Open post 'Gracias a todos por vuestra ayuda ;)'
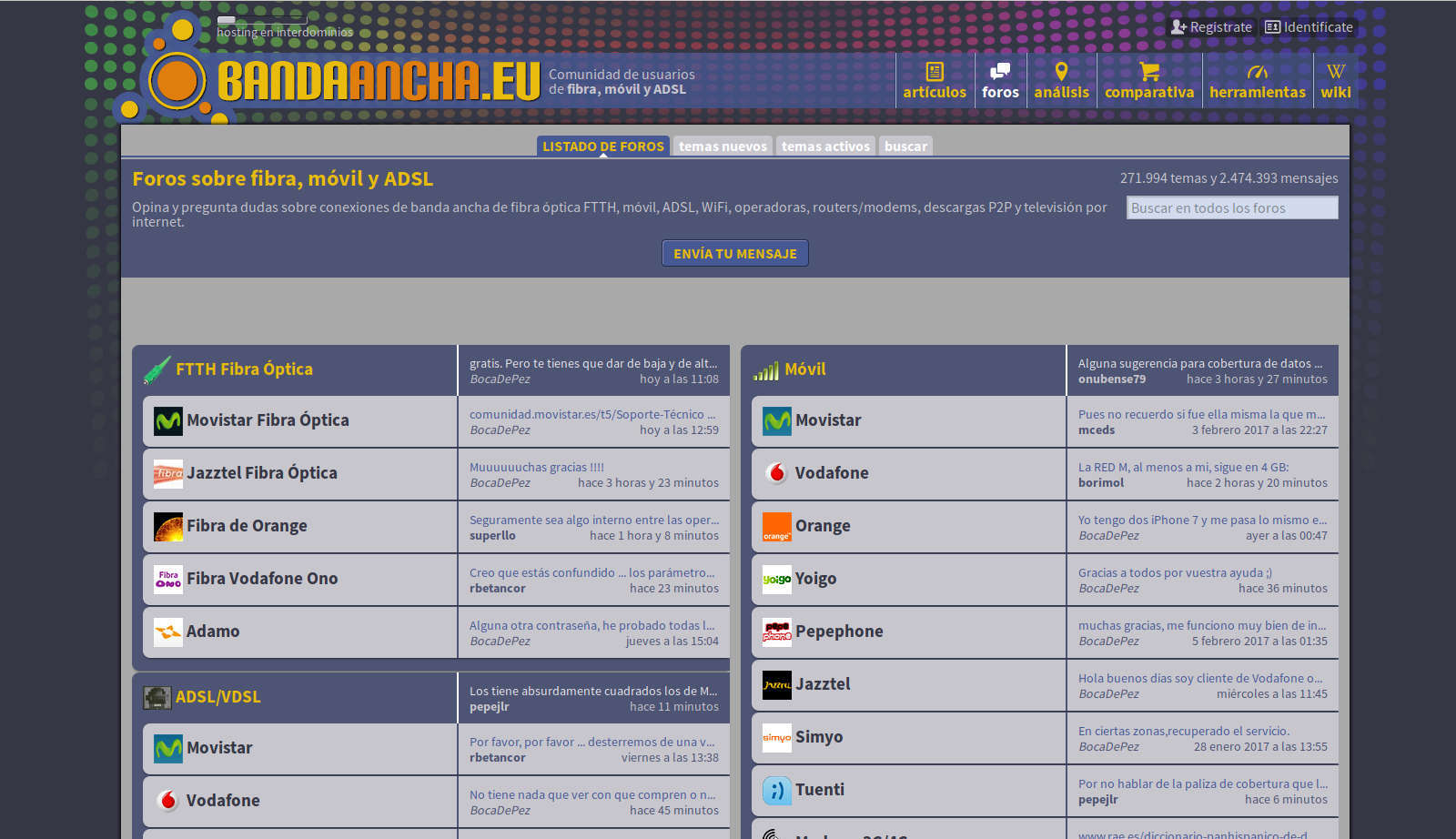This screenshot has height=839, width=1456. (1175, 572)
